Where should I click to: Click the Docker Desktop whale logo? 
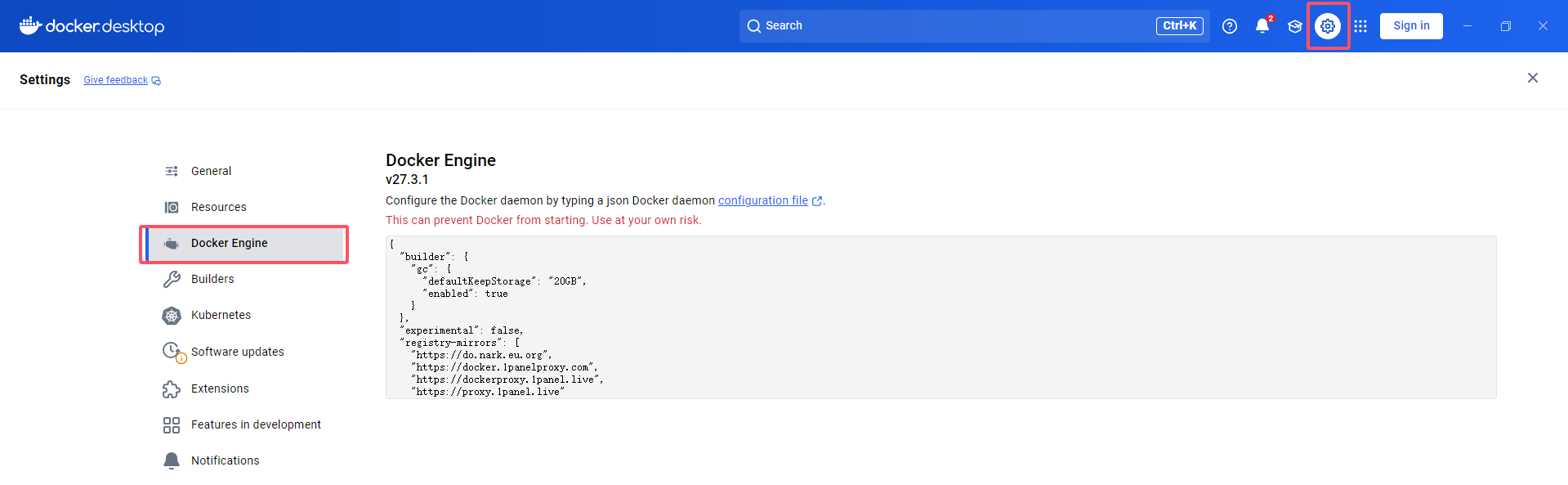(x=92, y=26)
